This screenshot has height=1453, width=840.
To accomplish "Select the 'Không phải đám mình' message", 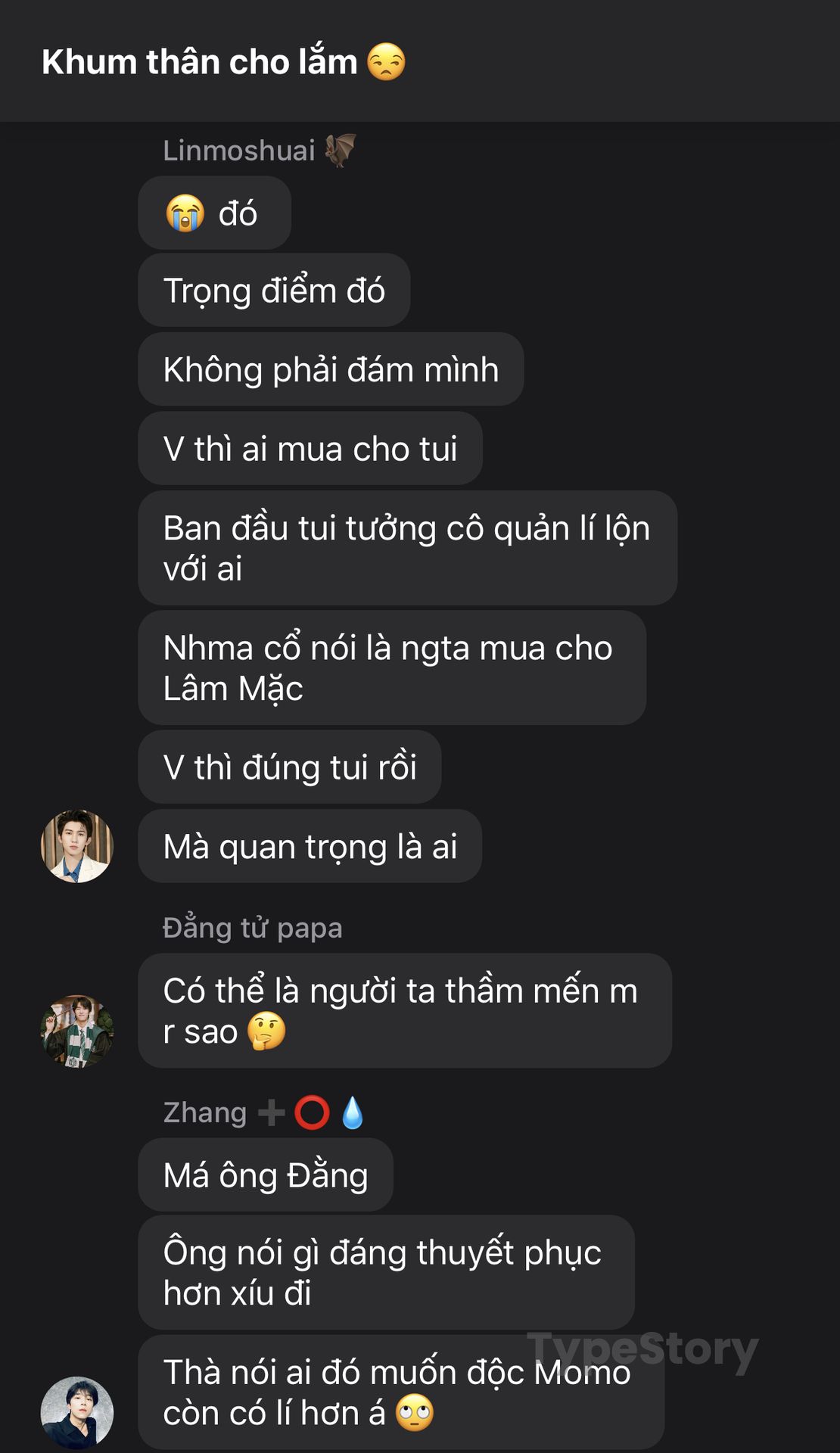I will coord(331,369).
